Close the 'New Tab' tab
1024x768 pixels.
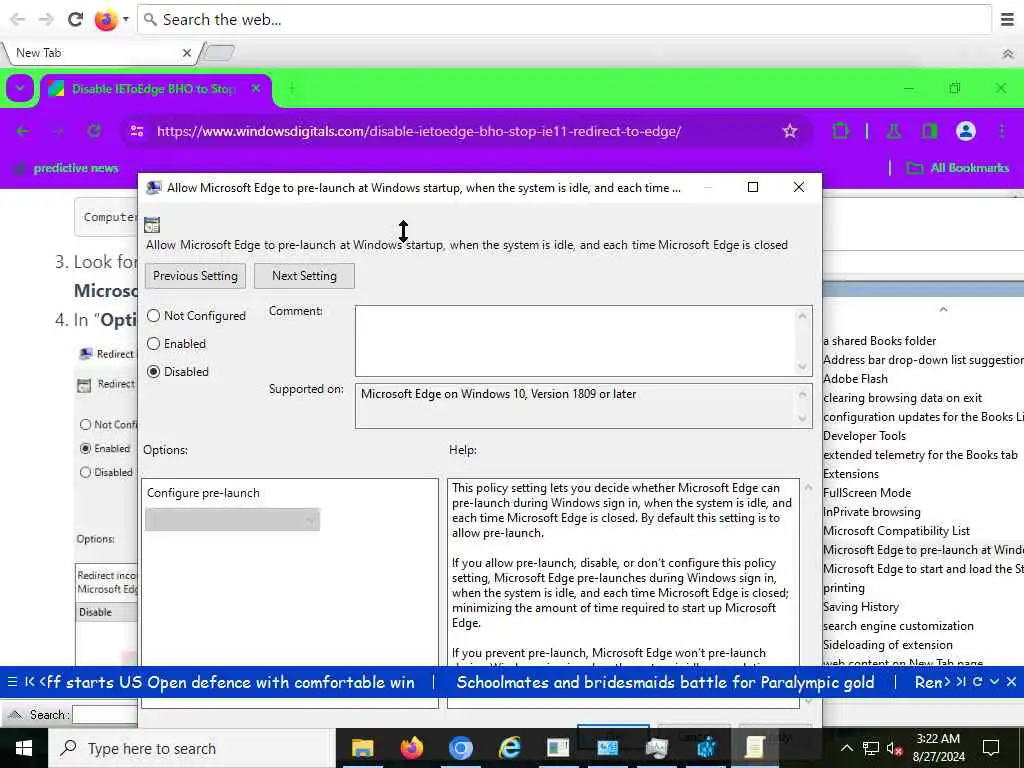click(187, 53)
